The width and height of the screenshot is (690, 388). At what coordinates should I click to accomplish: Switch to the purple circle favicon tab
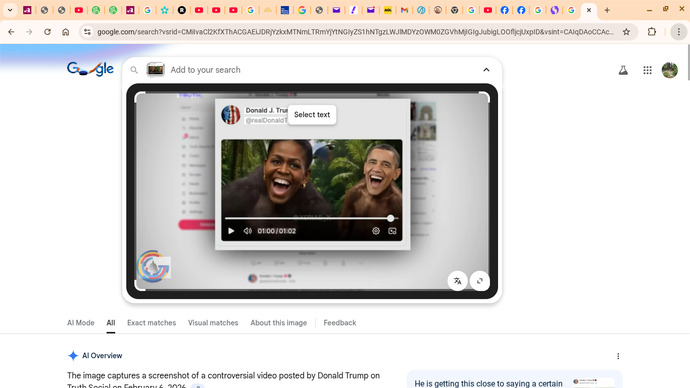(554, 10)
